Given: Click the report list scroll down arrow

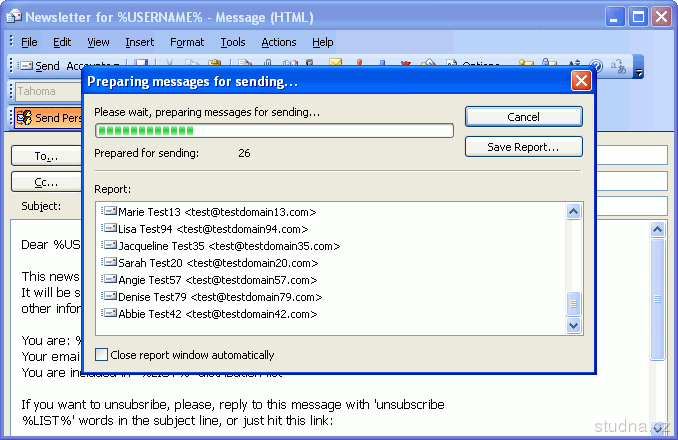Looking at the screenshot, I should coord(573,325).
